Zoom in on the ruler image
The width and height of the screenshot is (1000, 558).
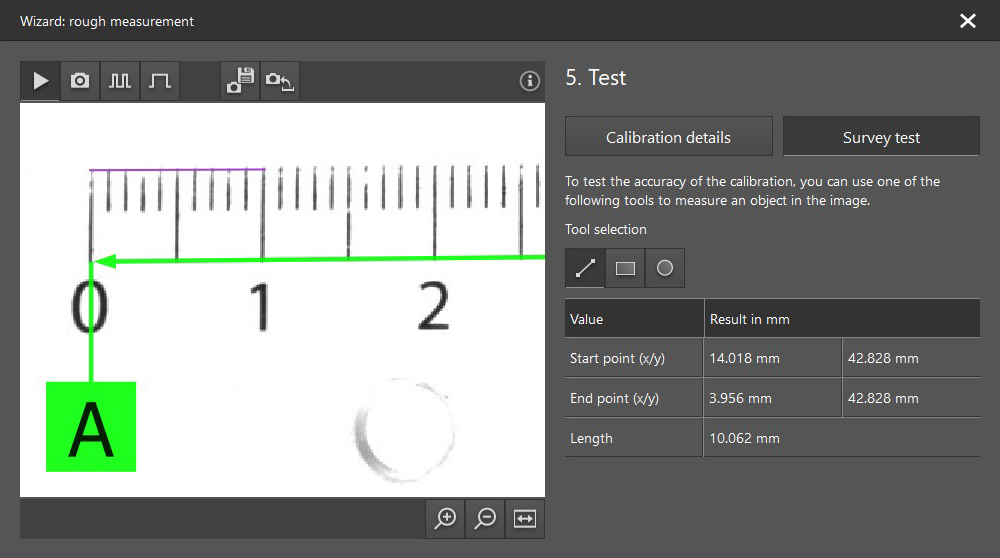pyautogui.click(x=446, y=518)
